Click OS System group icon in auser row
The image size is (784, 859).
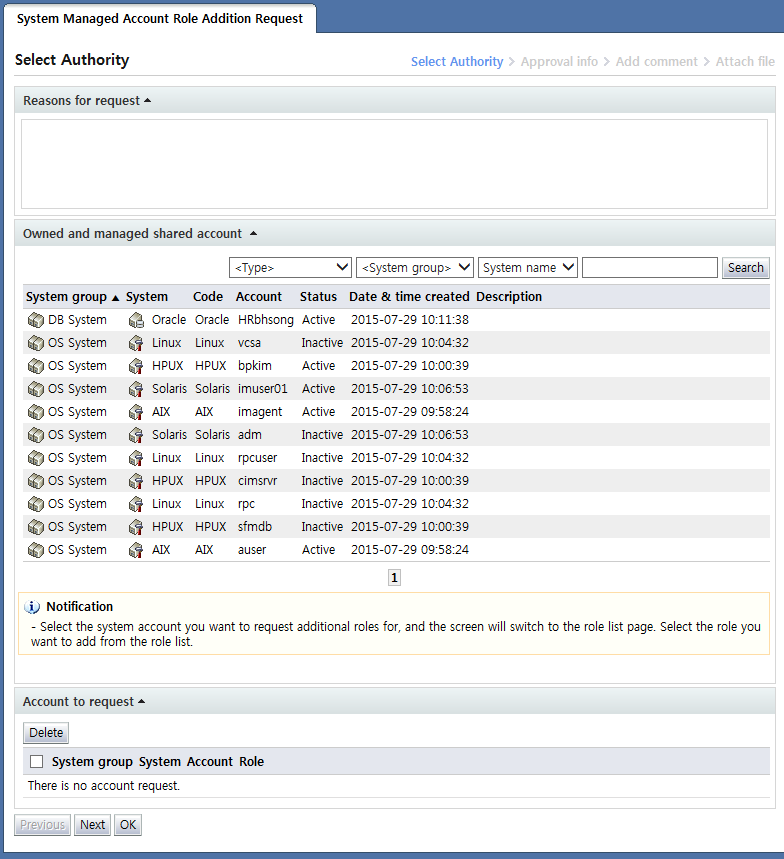click(x=36, y=550)
